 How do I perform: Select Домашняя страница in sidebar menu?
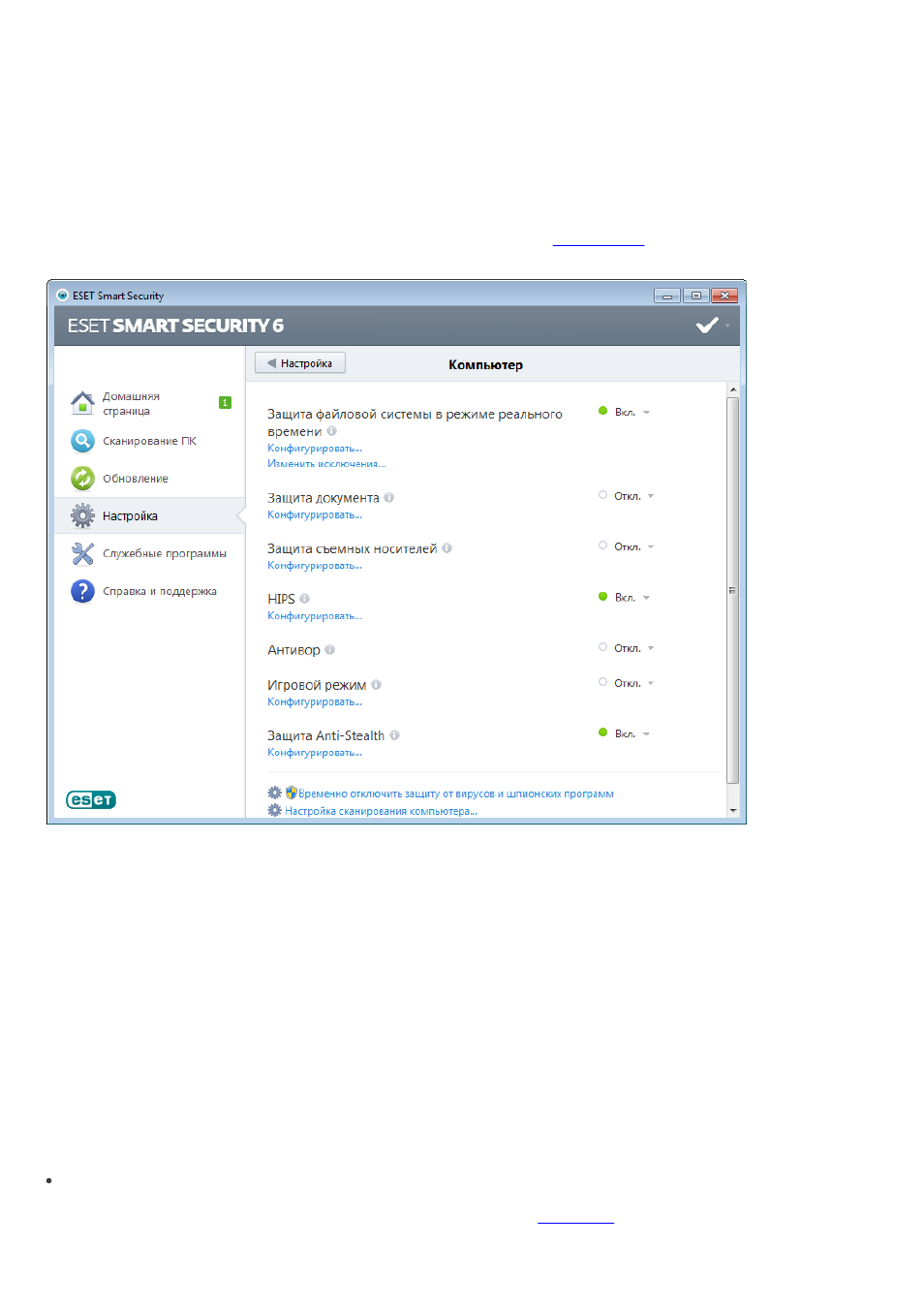[x=150, y=403]
